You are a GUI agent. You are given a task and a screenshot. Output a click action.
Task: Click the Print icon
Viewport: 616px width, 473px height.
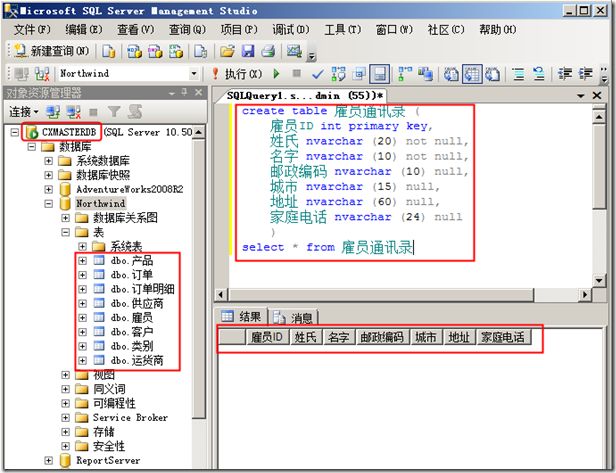click(268, 51)
